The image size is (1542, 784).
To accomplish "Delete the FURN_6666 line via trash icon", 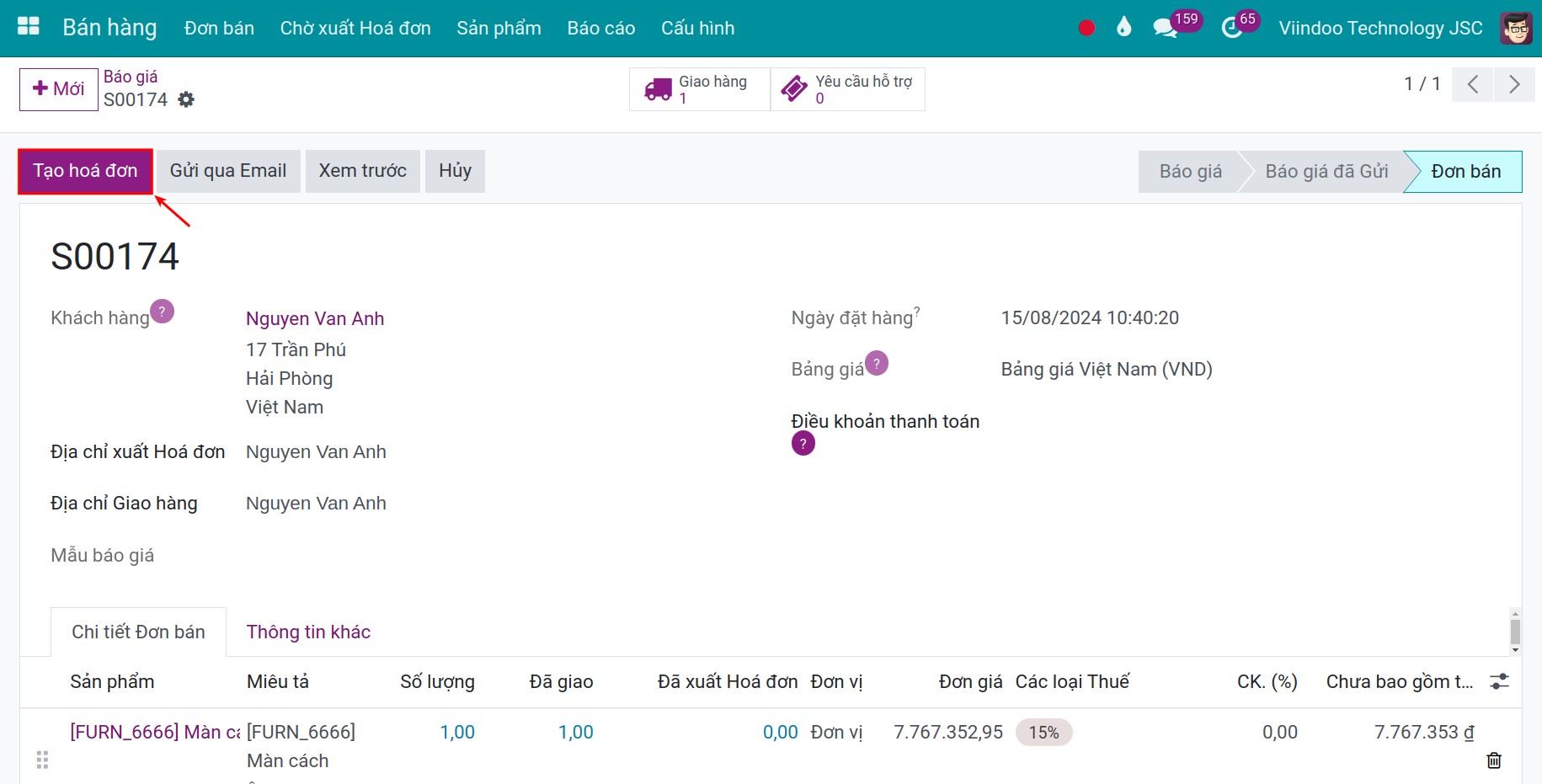I will (1494, 760).
